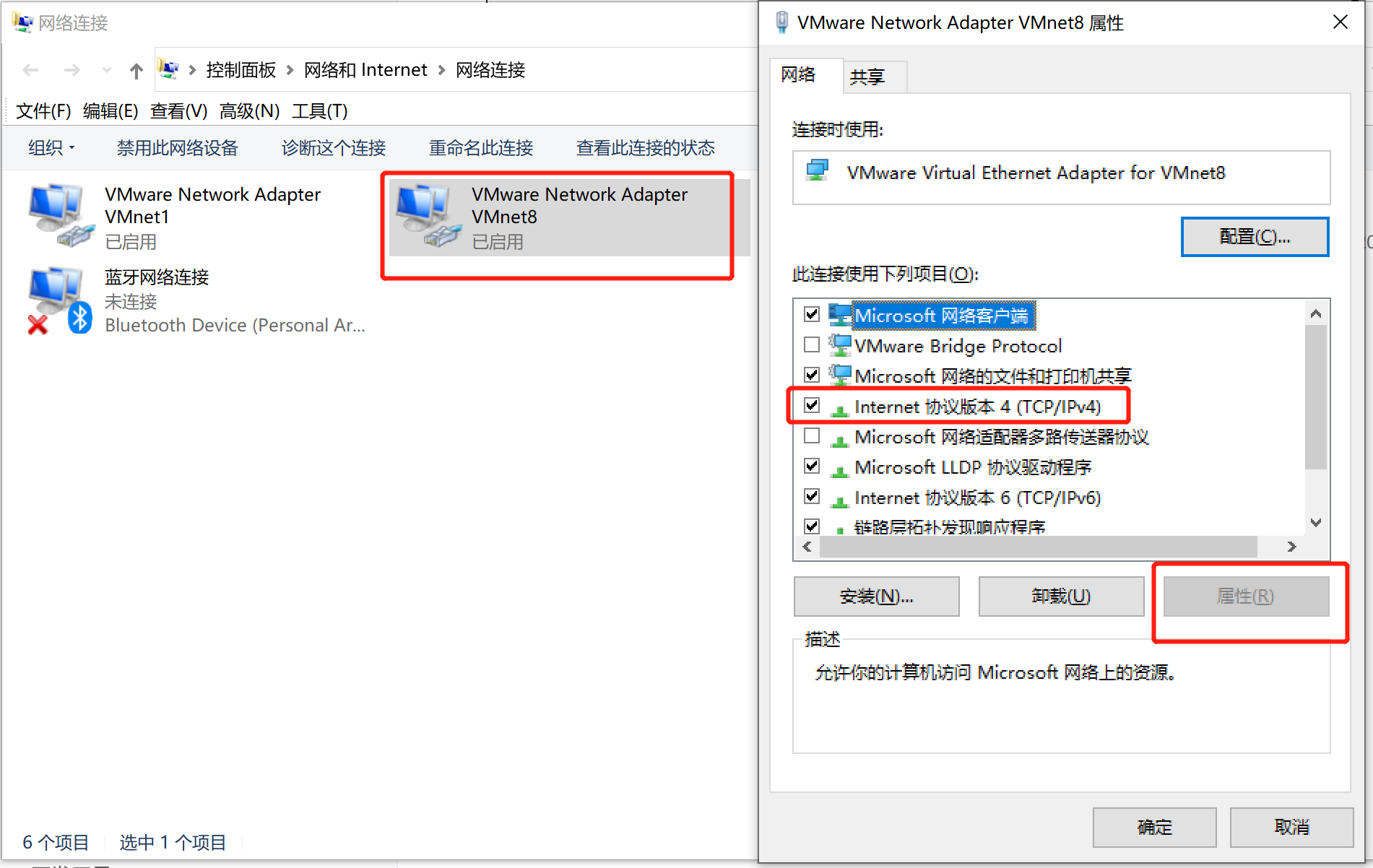Viewport: 1373px width, 868px height.
Task: Toggle Microsoft LLDP protocol driver checkbox
Action: (x=812, y=466)
